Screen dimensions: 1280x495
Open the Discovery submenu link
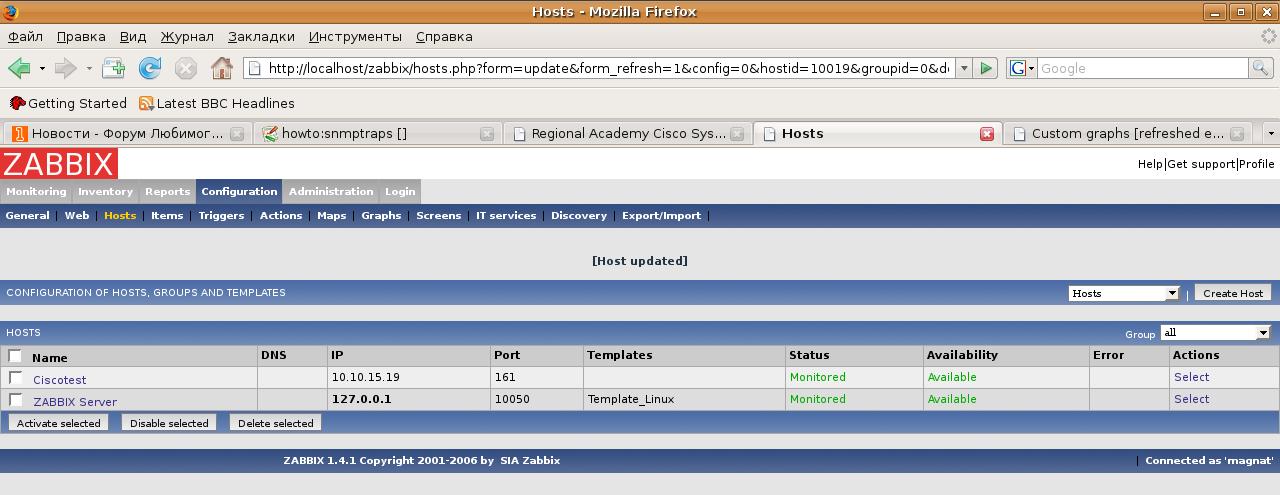click(579, 215)
